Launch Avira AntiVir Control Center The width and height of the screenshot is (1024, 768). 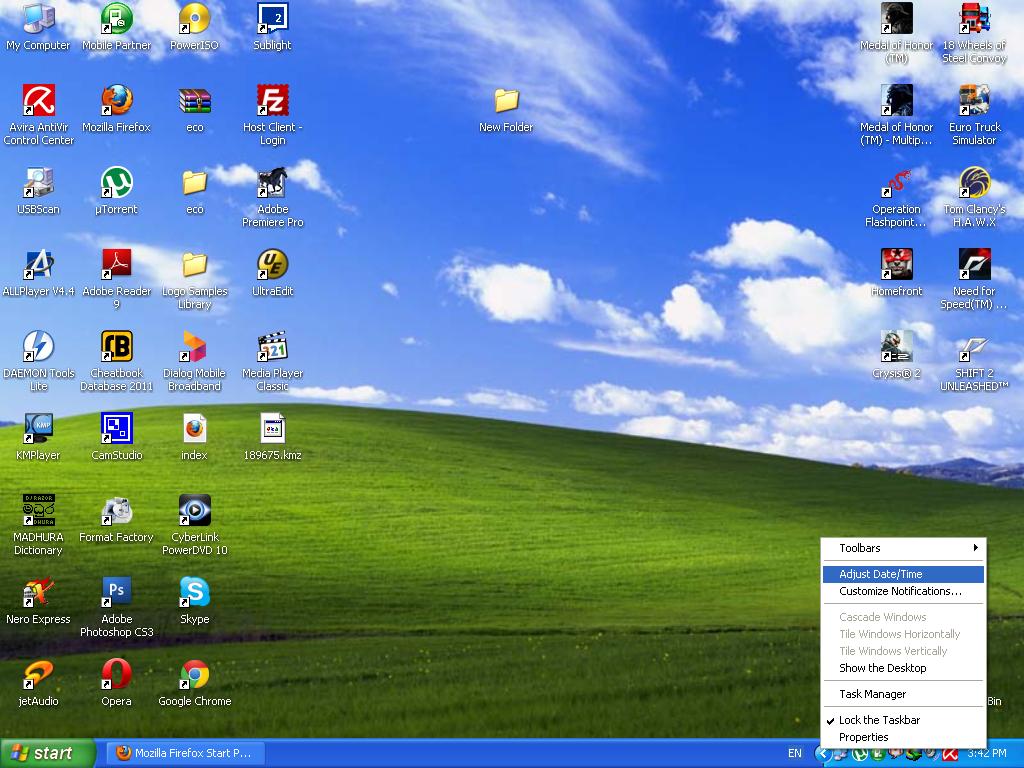[38, 115]
